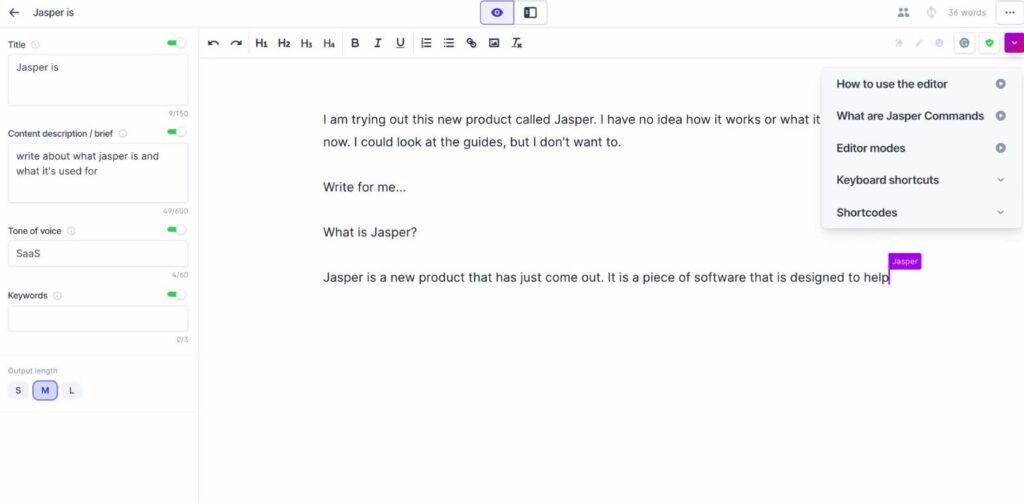1024x503 pixels.
Task: Open the collaborators people icon
Action: pyautogui.click(x=903, y=12)
